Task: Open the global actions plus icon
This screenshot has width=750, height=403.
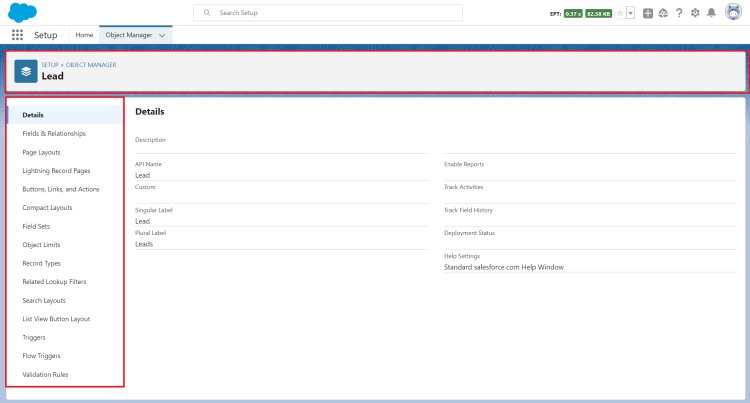Action: [648, 13]
